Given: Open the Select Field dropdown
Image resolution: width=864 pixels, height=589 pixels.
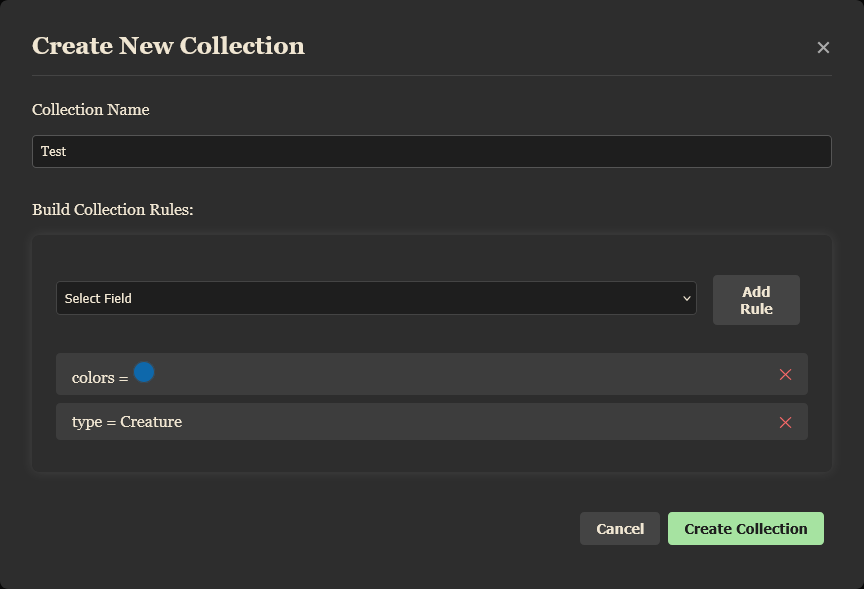Looking at the screenshot, I should (375, 298).
